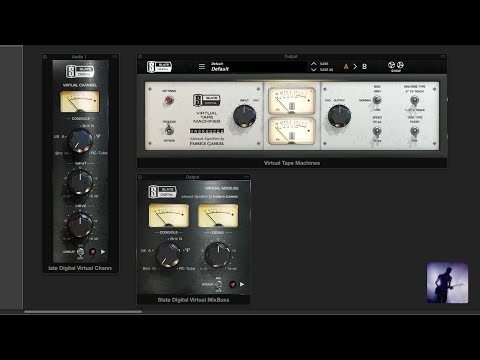Select the US A console on Virtual Mixbuss
Image resolution: width=480 pixels, height=360 pixels.
pyautogui.click(x=147, y=250)
